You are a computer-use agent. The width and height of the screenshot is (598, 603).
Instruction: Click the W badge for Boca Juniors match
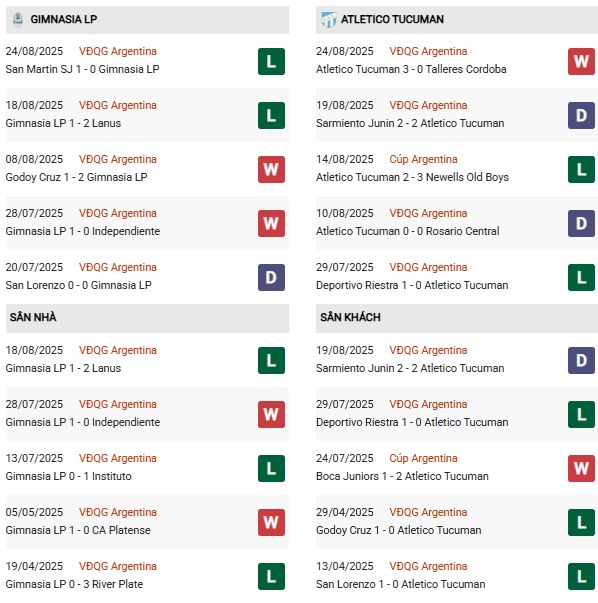[581, 468]
